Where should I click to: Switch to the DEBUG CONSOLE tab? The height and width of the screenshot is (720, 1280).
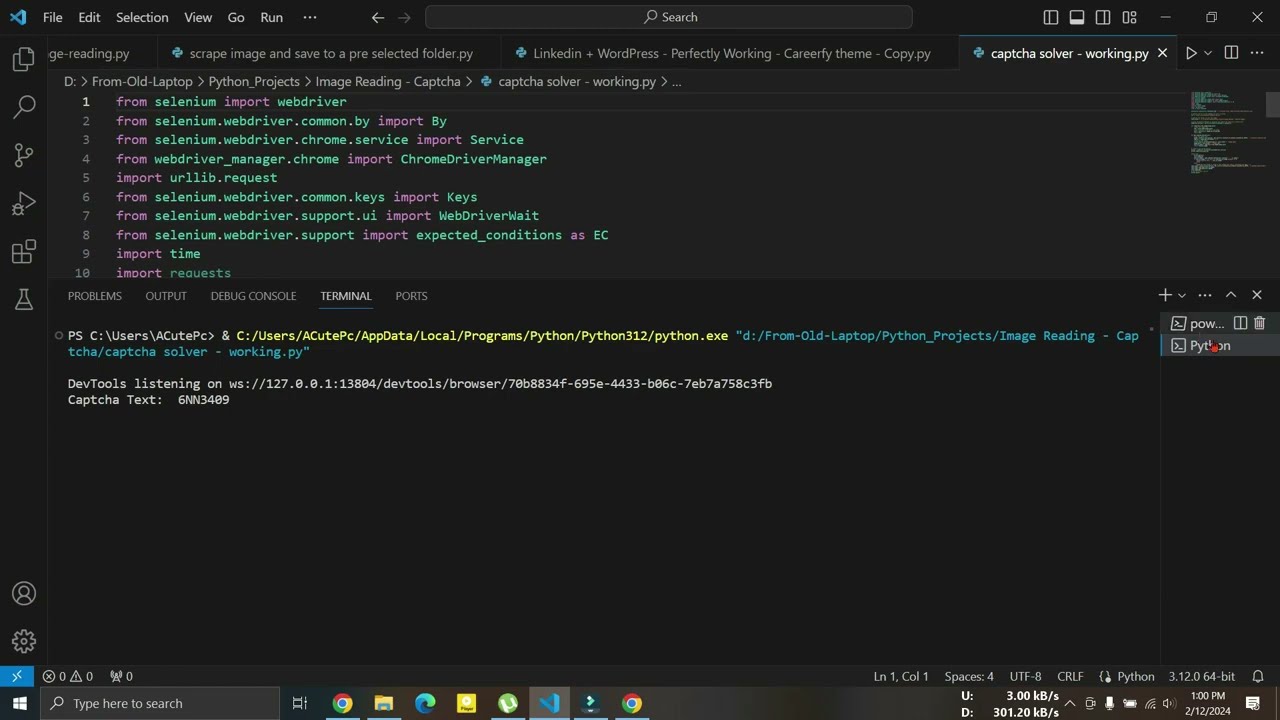coord(253,296)
